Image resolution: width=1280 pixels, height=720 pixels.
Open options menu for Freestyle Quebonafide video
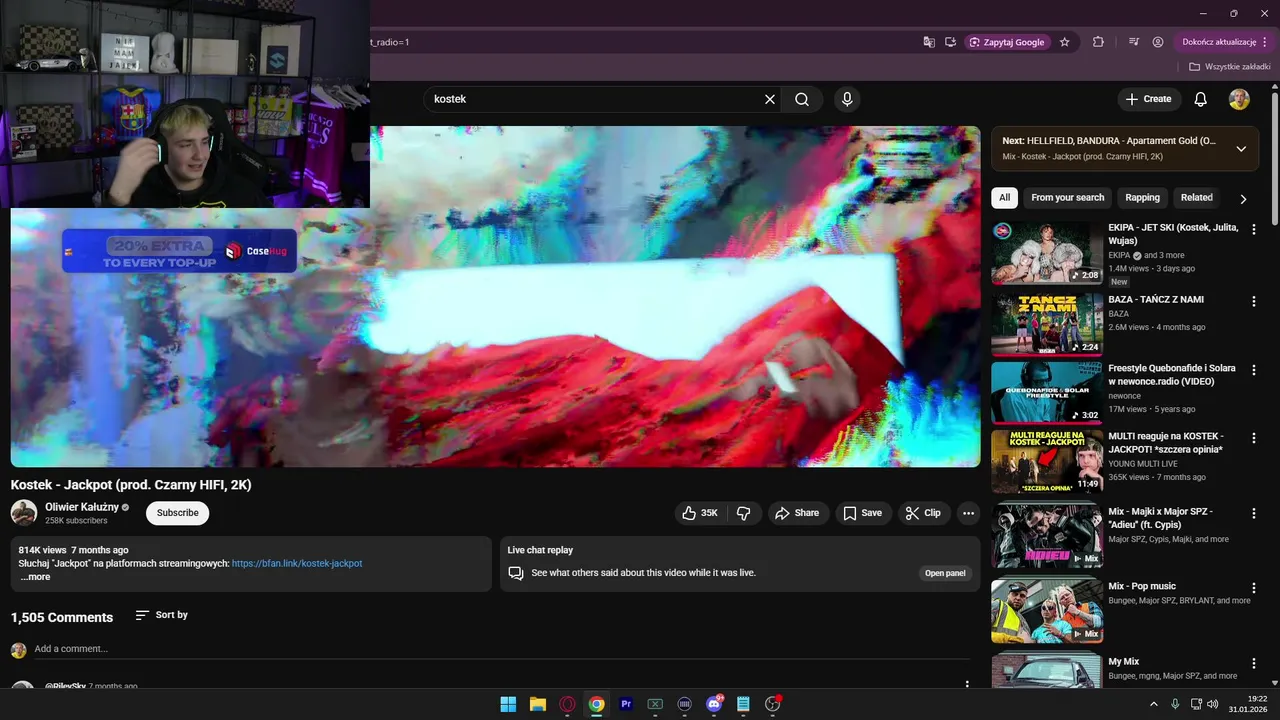(x=1254, y=370)
